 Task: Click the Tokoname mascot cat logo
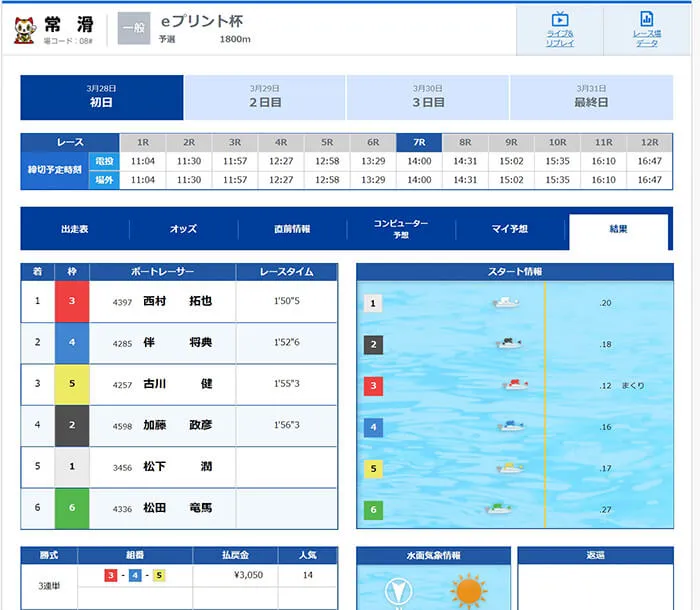pyautogui.click(x=24, y=30)
